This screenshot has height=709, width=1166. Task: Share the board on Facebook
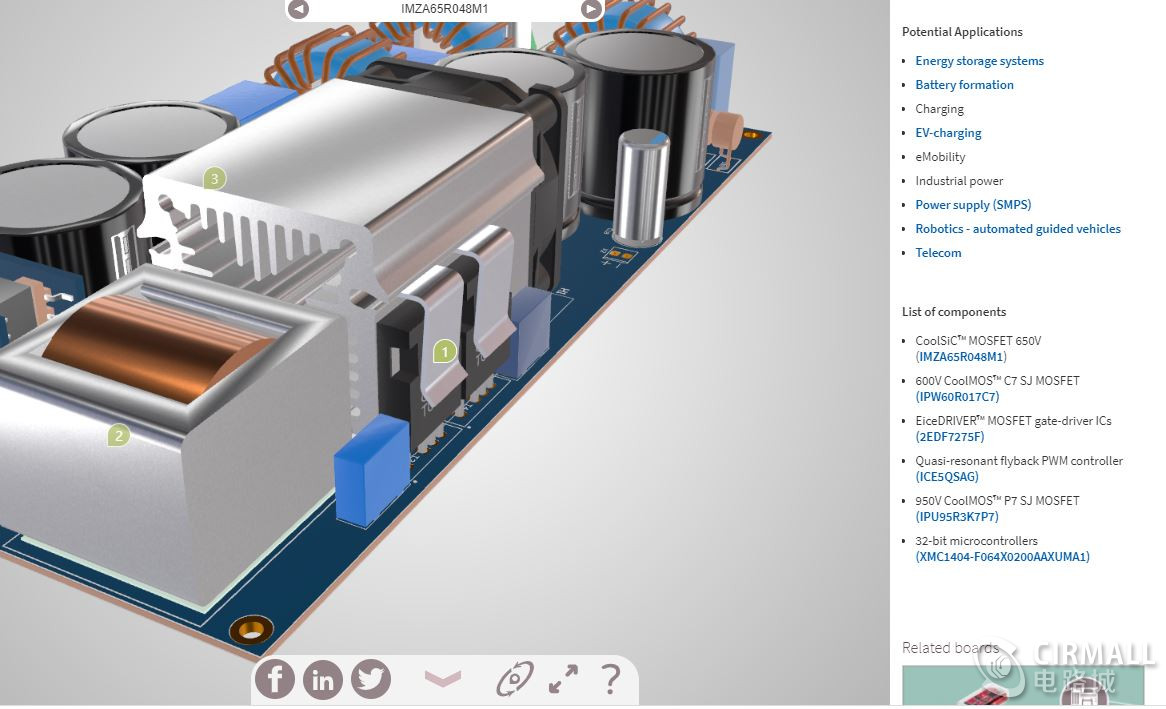pos(275,680)
